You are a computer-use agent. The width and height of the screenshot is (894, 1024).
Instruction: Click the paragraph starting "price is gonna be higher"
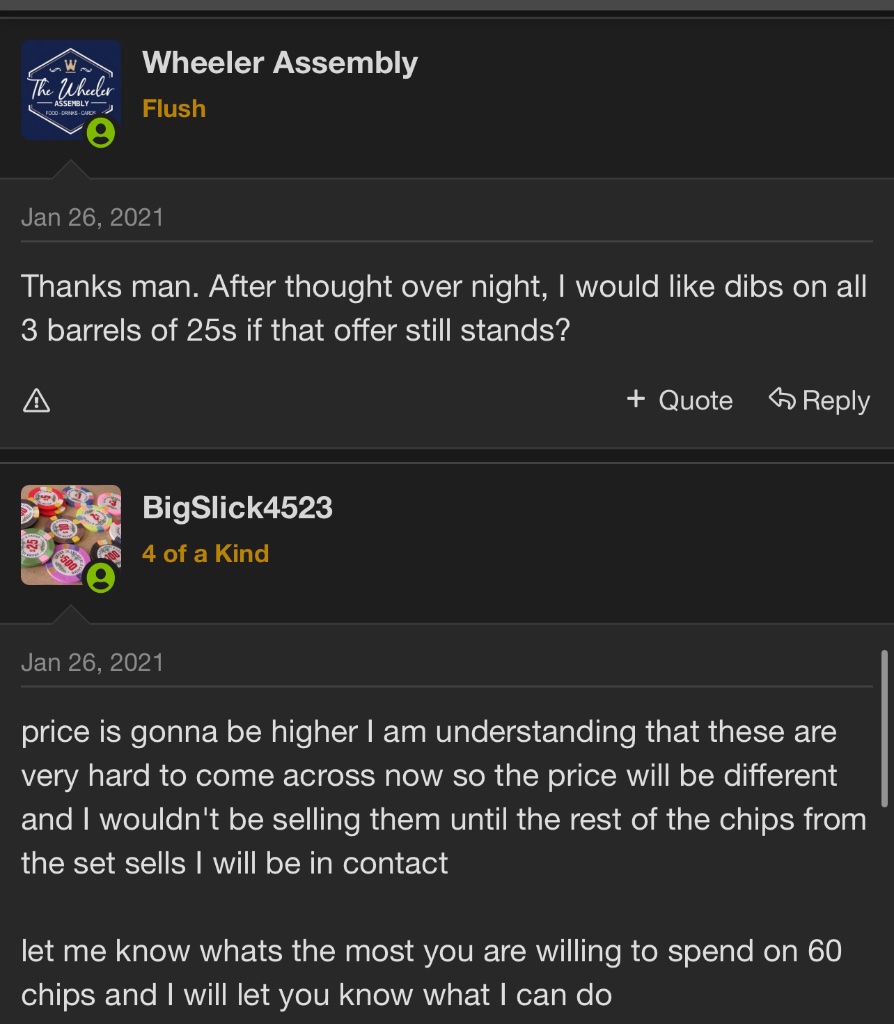(440, 797)
